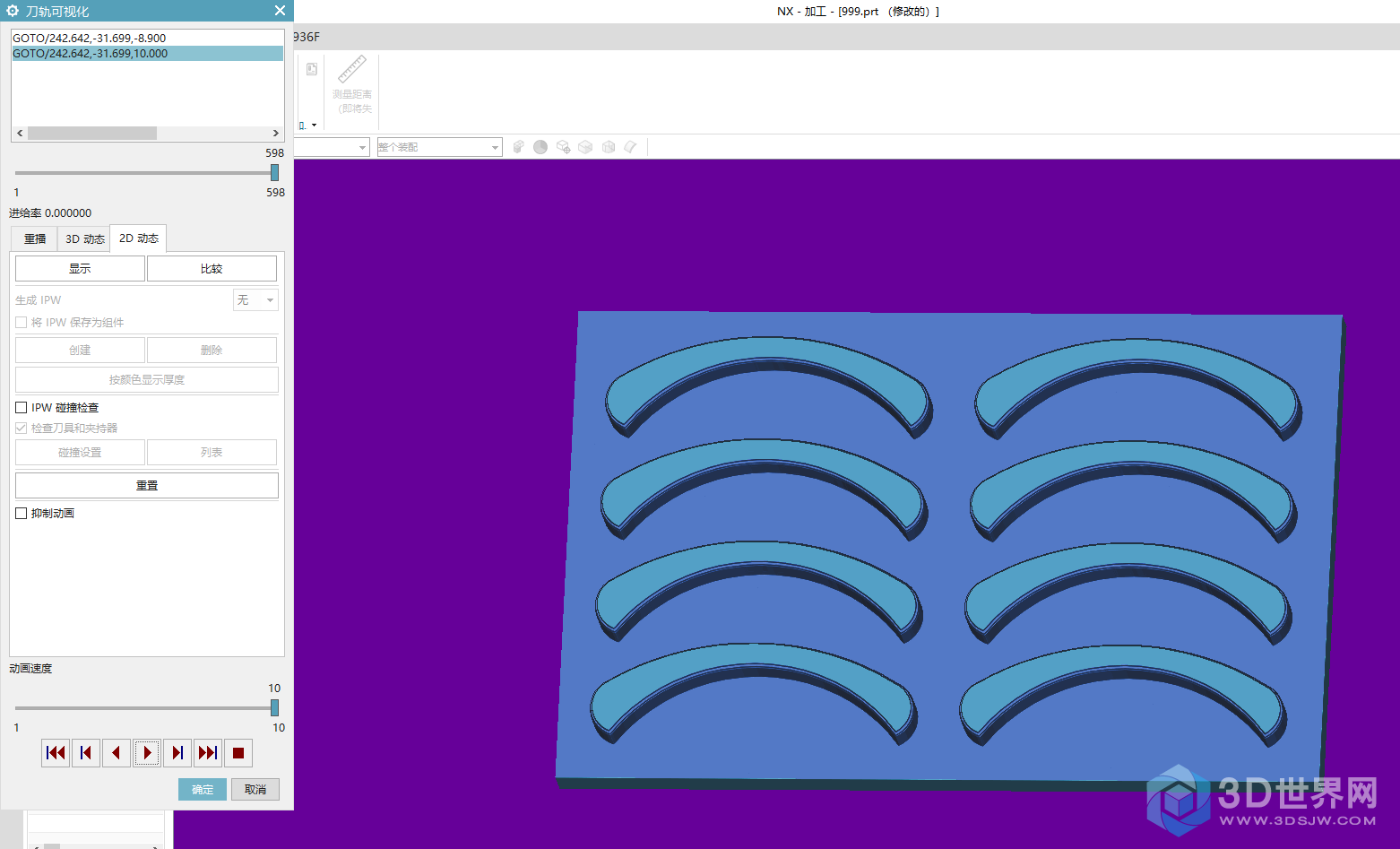The image size is (1400, 849).
Task: Stop the toolpath animation
Action: click(x=238, y=753)
